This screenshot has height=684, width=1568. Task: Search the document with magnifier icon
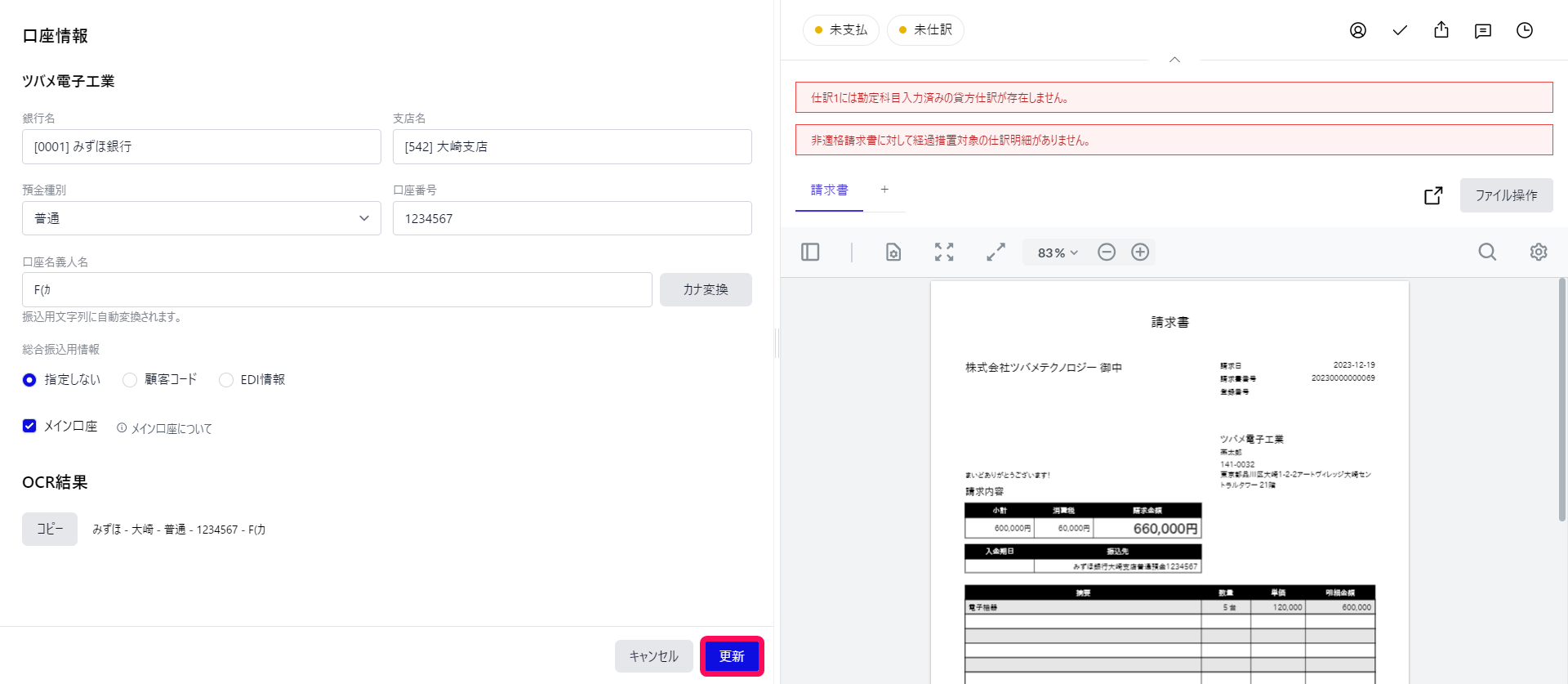point(1487,252)
